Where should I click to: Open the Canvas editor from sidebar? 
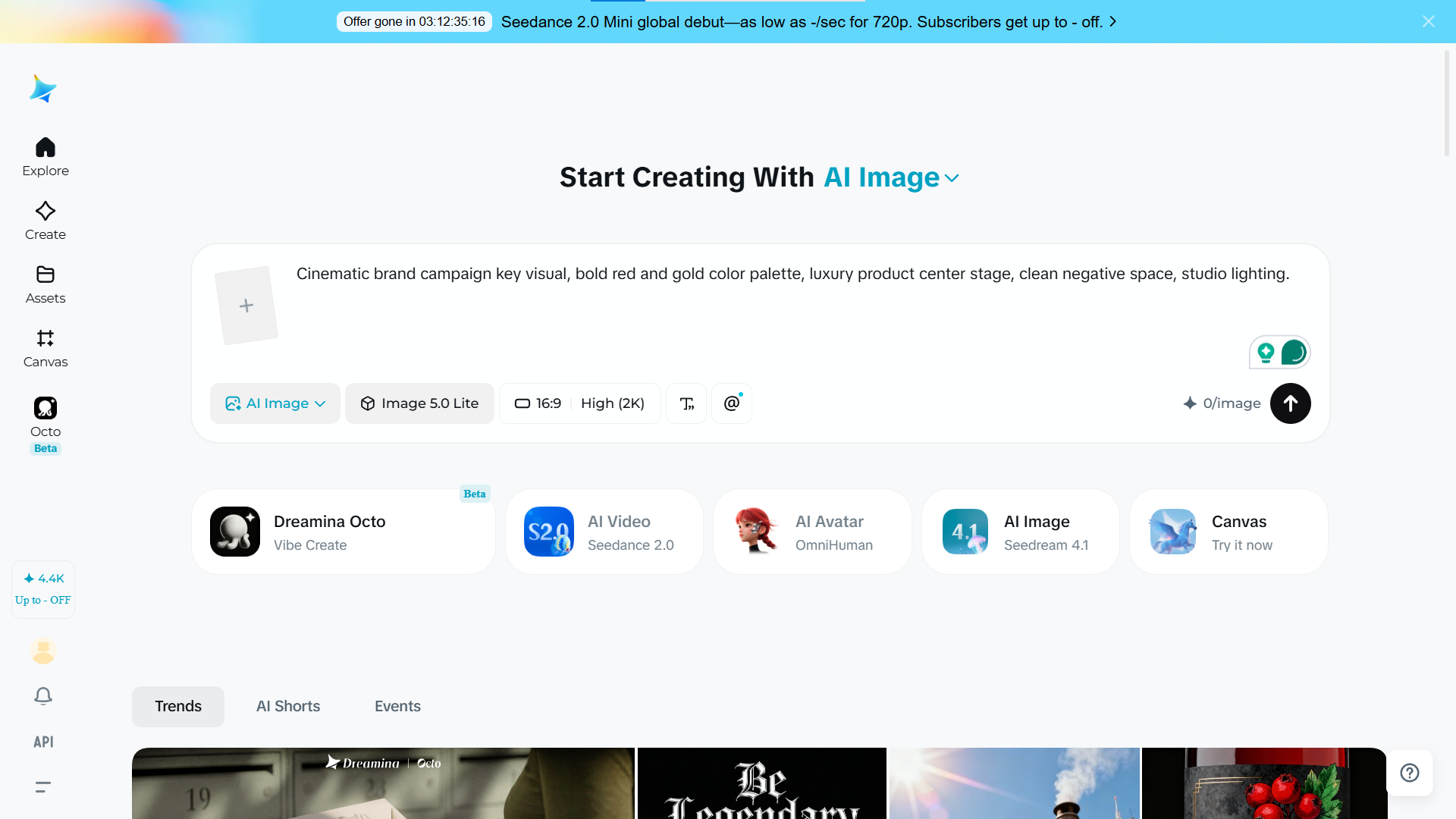coord(45,348)
